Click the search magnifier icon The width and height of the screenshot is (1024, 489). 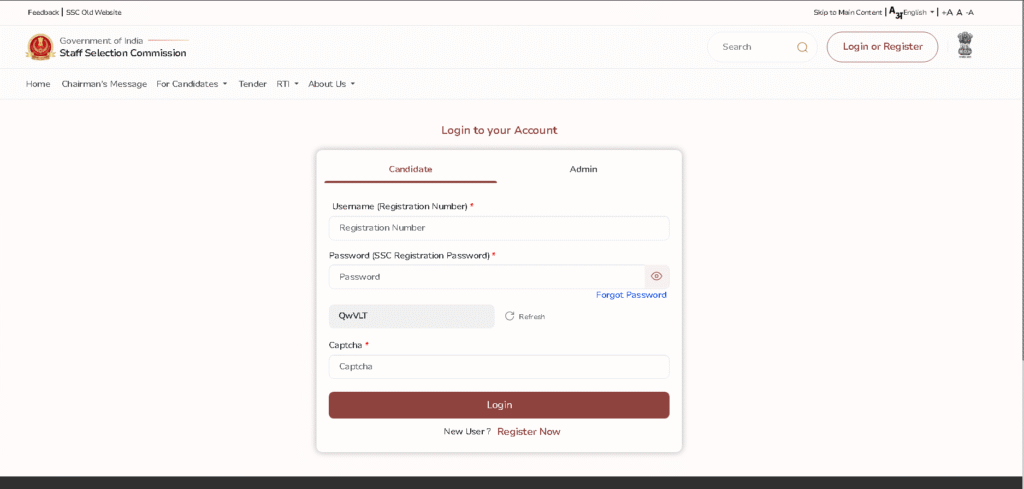802,47
